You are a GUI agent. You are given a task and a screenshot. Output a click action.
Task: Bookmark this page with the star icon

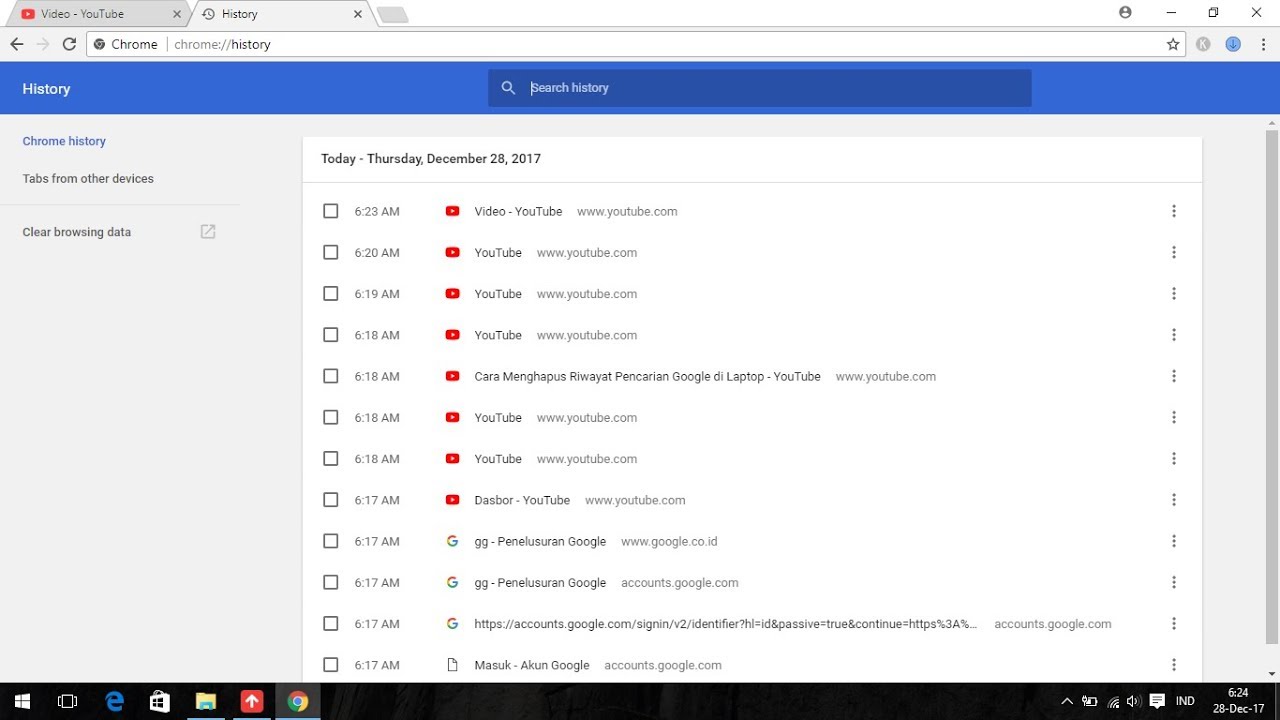(x=1173, y=44)
